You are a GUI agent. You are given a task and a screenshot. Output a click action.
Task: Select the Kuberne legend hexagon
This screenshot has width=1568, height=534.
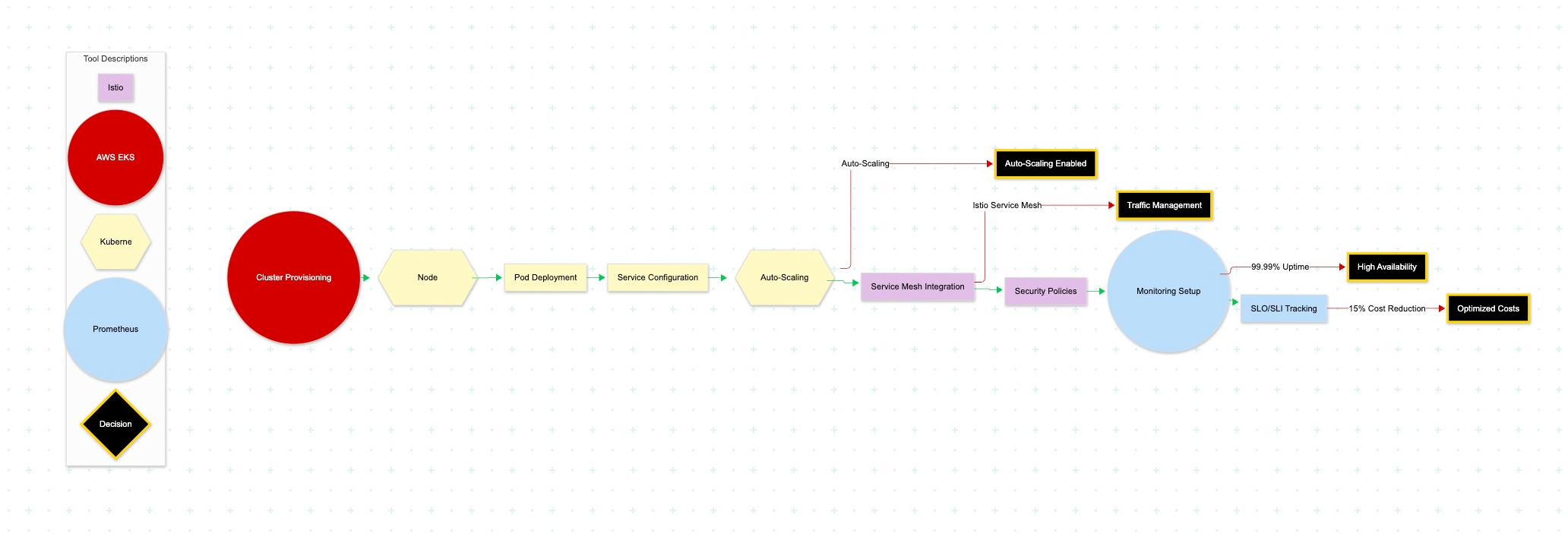pyautogui.click(x=115, y=242)
